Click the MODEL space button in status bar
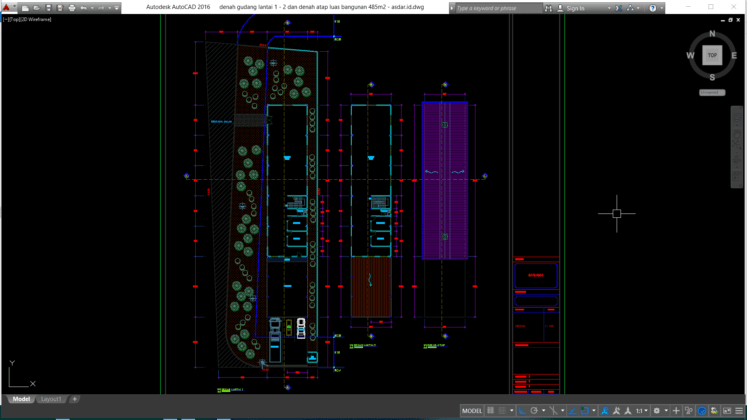Image resolution: width=747 pixels, height=420 pixels. pos(472,411)
